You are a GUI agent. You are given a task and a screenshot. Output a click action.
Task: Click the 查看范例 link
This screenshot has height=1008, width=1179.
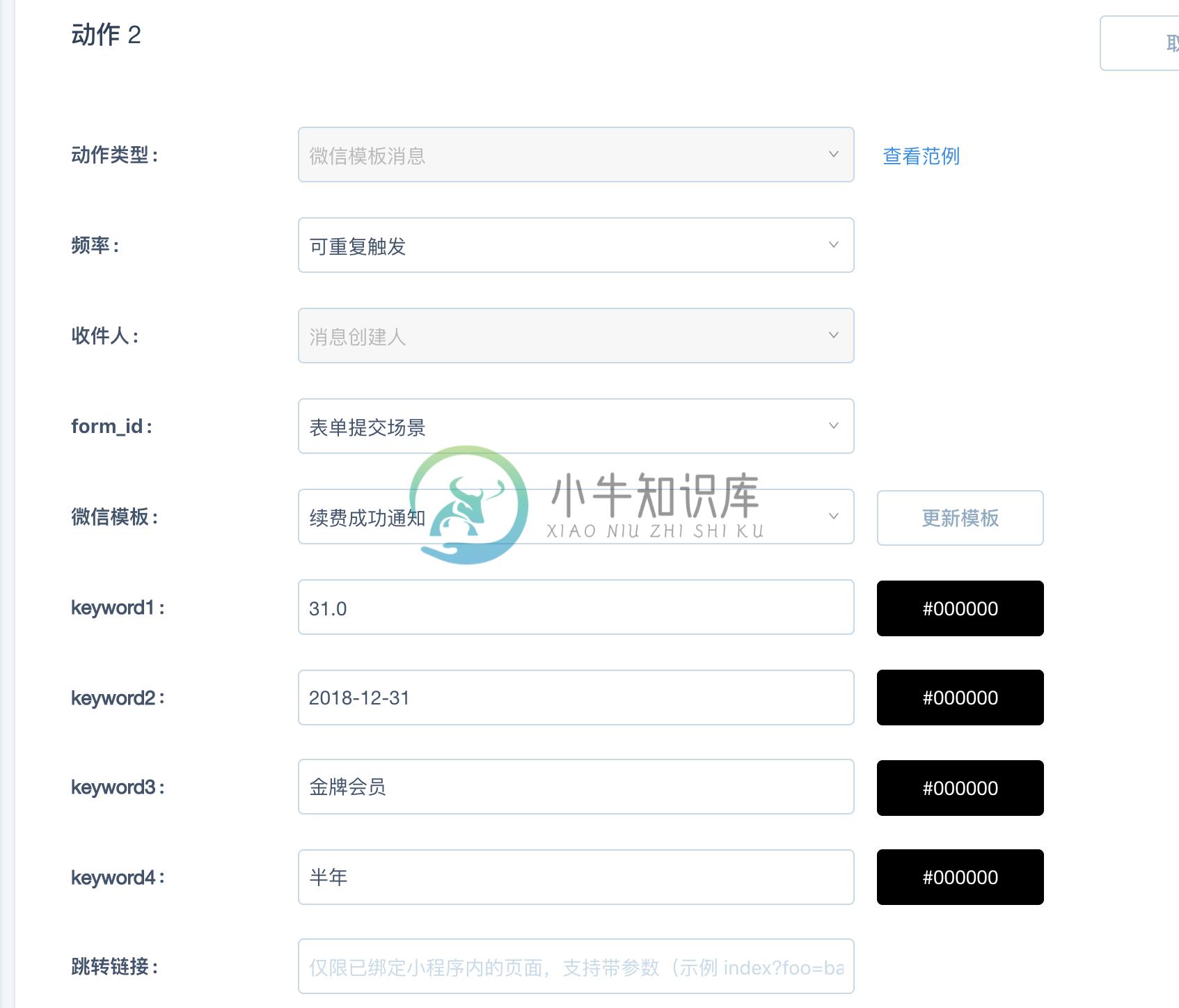(921, 156)
